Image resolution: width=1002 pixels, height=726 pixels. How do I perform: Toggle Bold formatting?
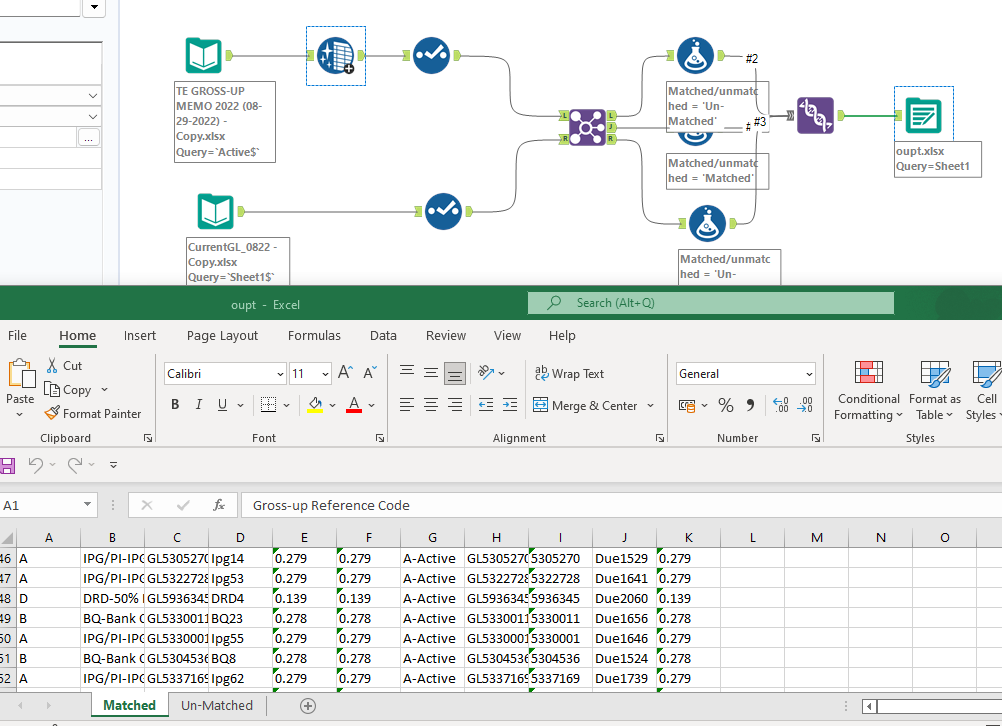point(175,404)
